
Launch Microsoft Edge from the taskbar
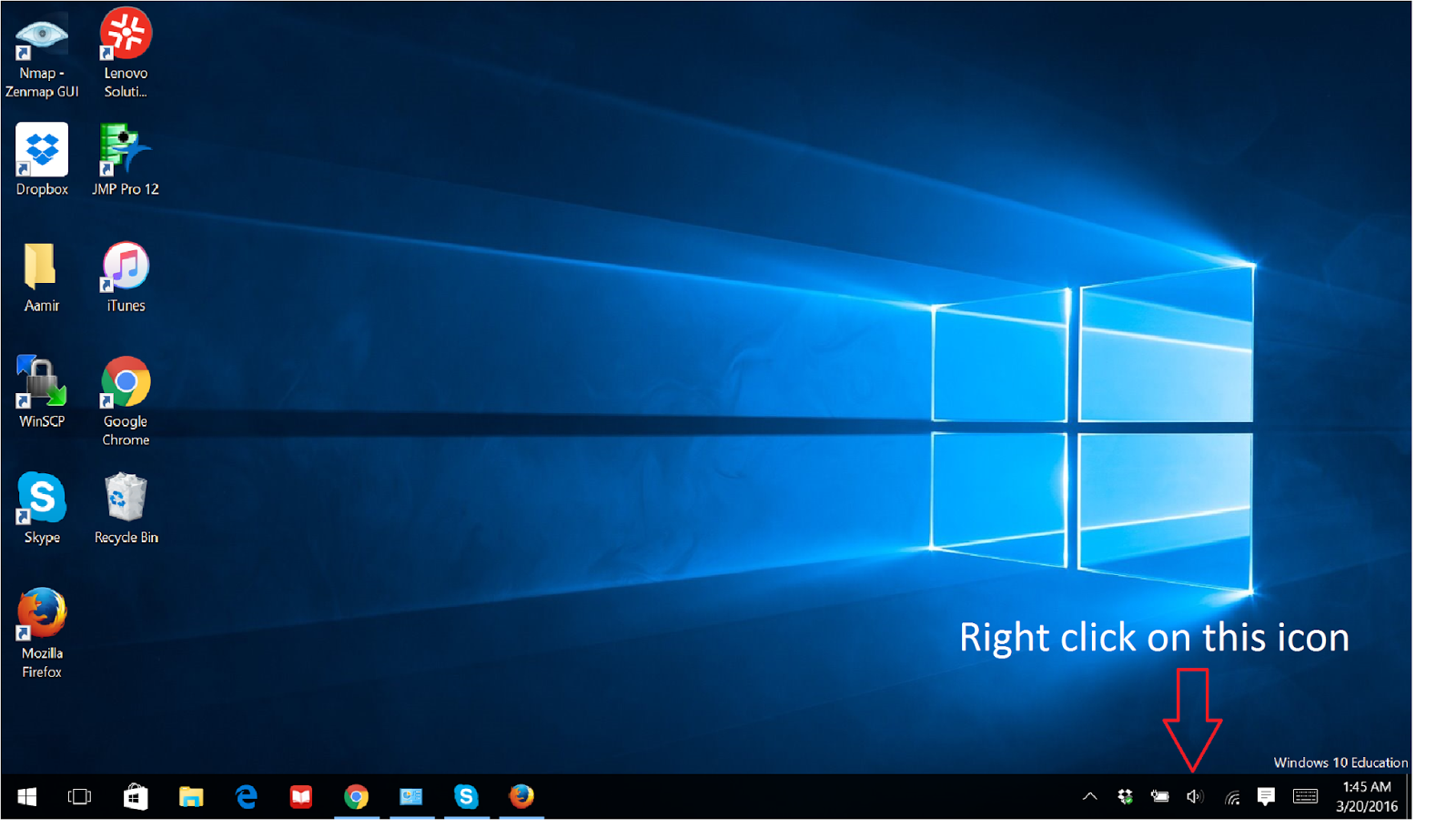click(x=246, y=796)
